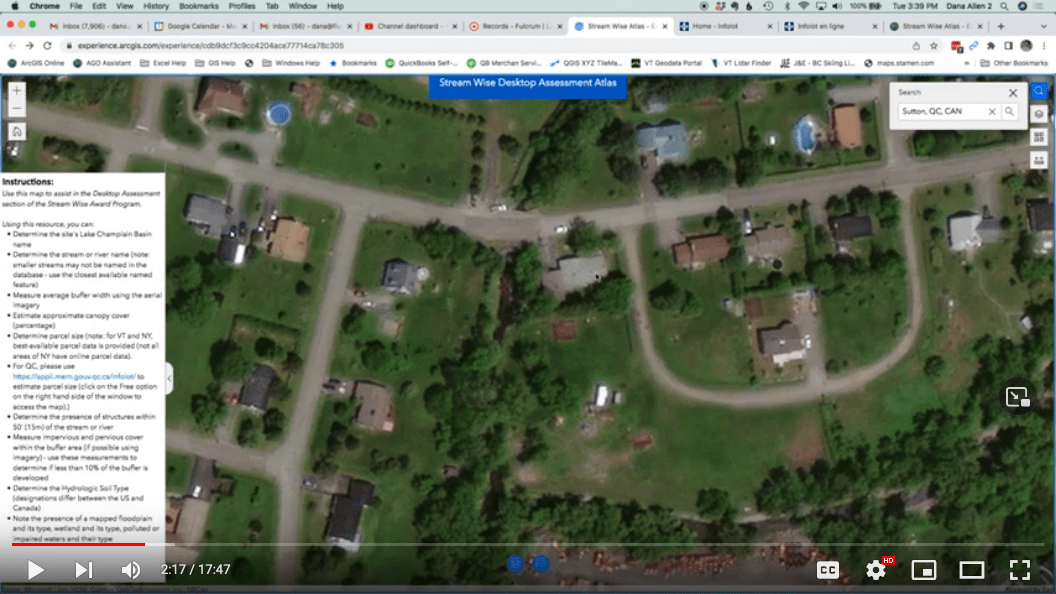Switch to Inbox (56) Gmail tab

click(x=306, y=26)
